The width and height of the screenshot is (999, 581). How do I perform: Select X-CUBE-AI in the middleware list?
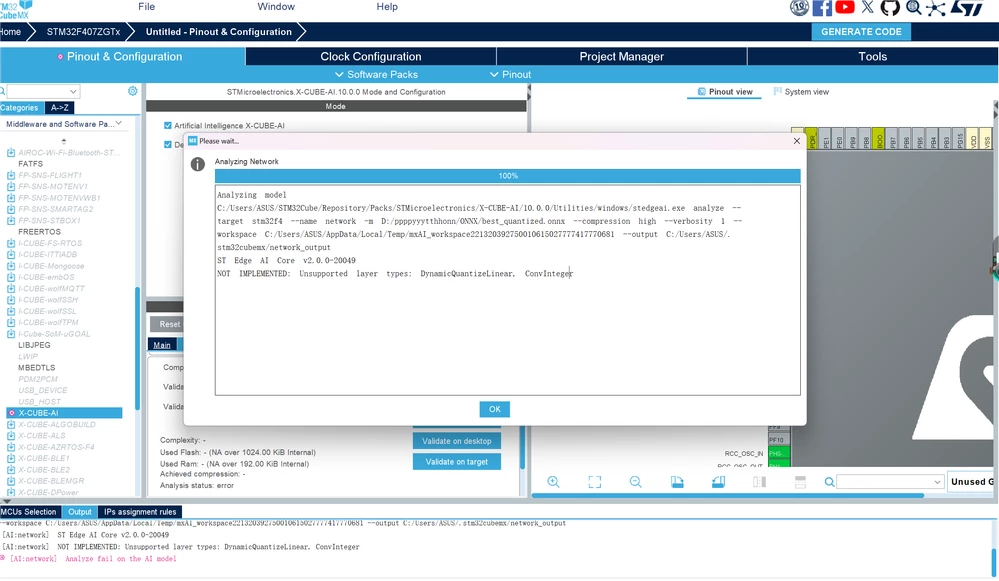point(64,413)
